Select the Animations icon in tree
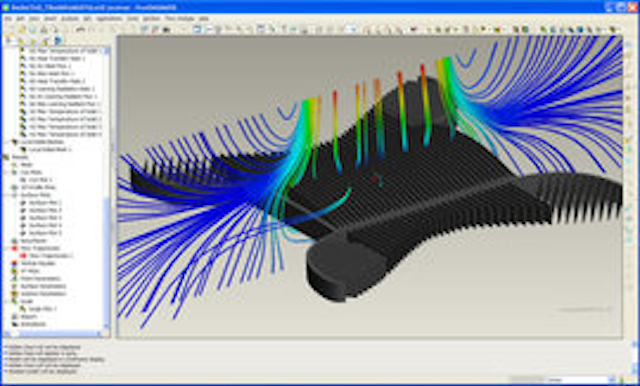 [15, 324]
